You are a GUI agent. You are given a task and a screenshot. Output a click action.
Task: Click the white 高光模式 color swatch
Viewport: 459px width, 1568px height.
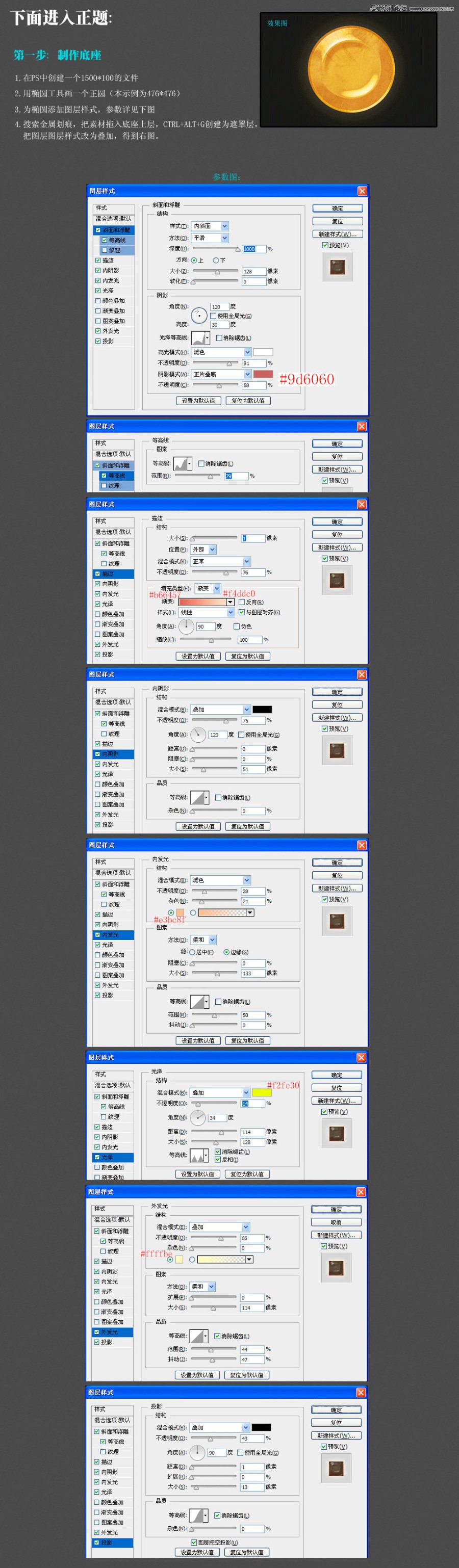click(x=263, y=352)
